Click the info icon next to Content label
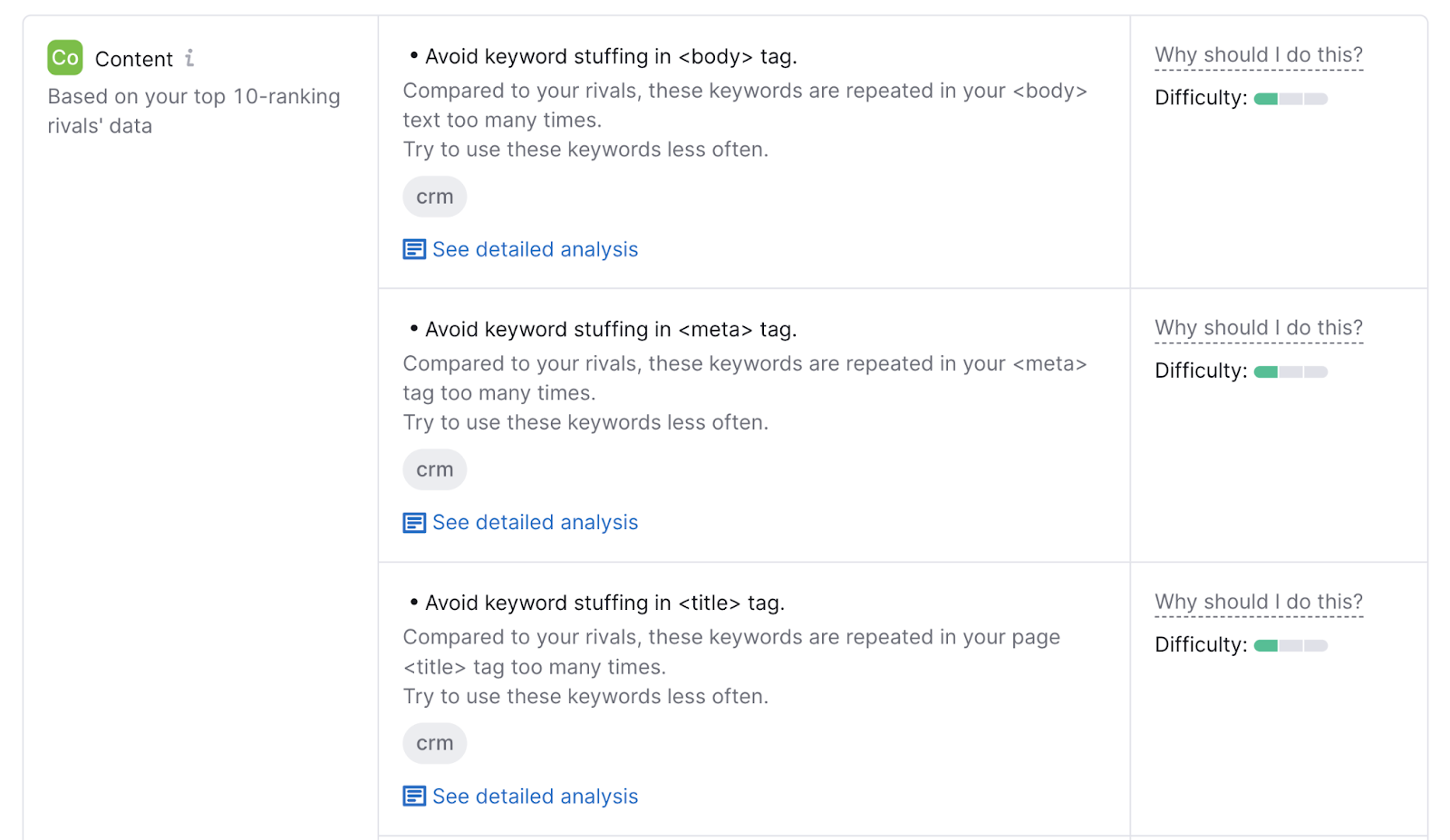Viewport: 1450px width, 840px height. (189, 58)
